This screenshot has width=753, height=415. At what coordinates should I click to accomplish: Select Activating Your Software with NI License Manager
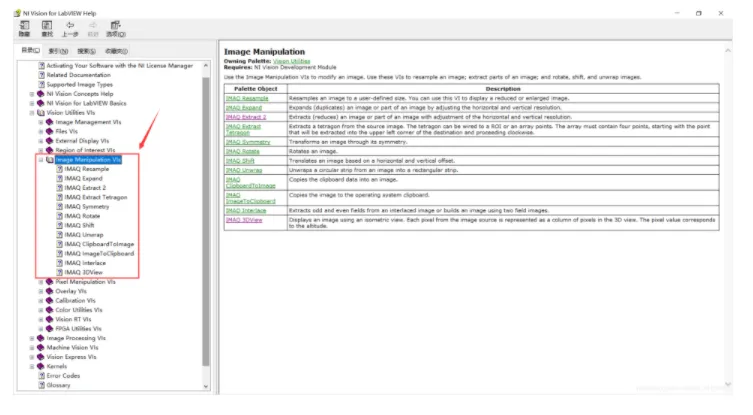(x=120, y=66)
